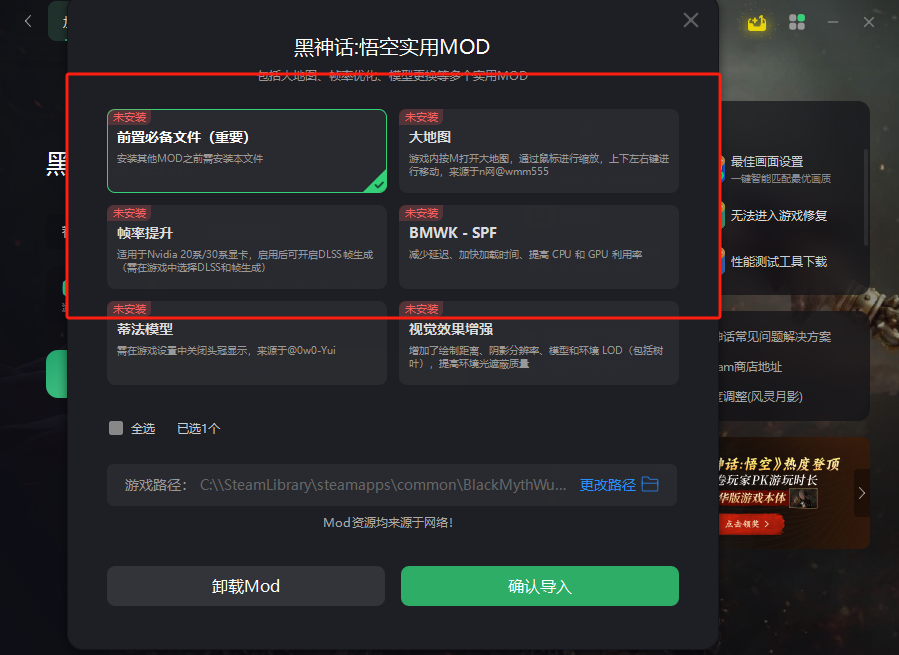This screenshot has width=899, height=655.
Task: Select the 帧率提升 mod card
Action: [x=247, y=247]
